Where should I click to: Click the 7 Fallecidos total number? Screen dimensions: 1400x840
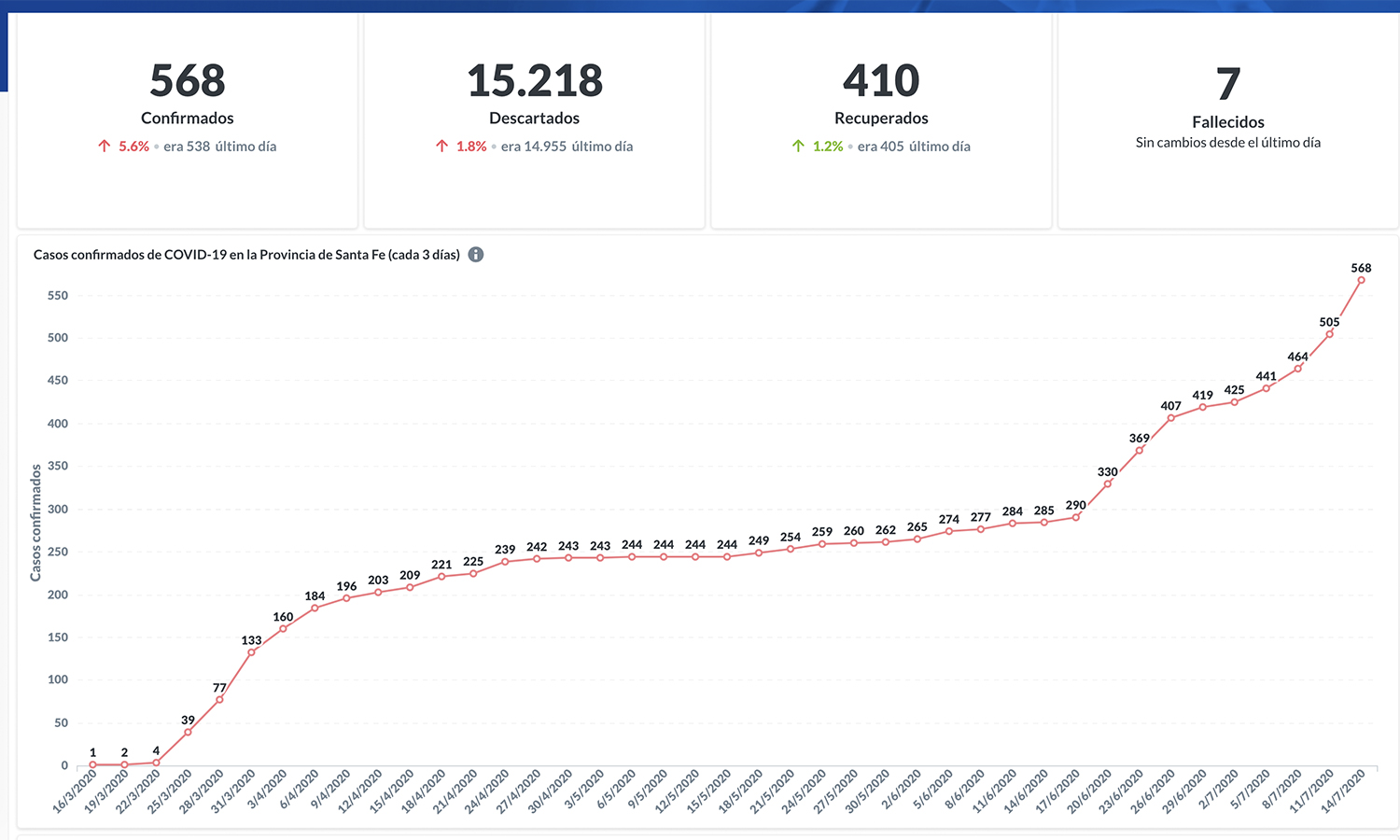pos(1227,85)
